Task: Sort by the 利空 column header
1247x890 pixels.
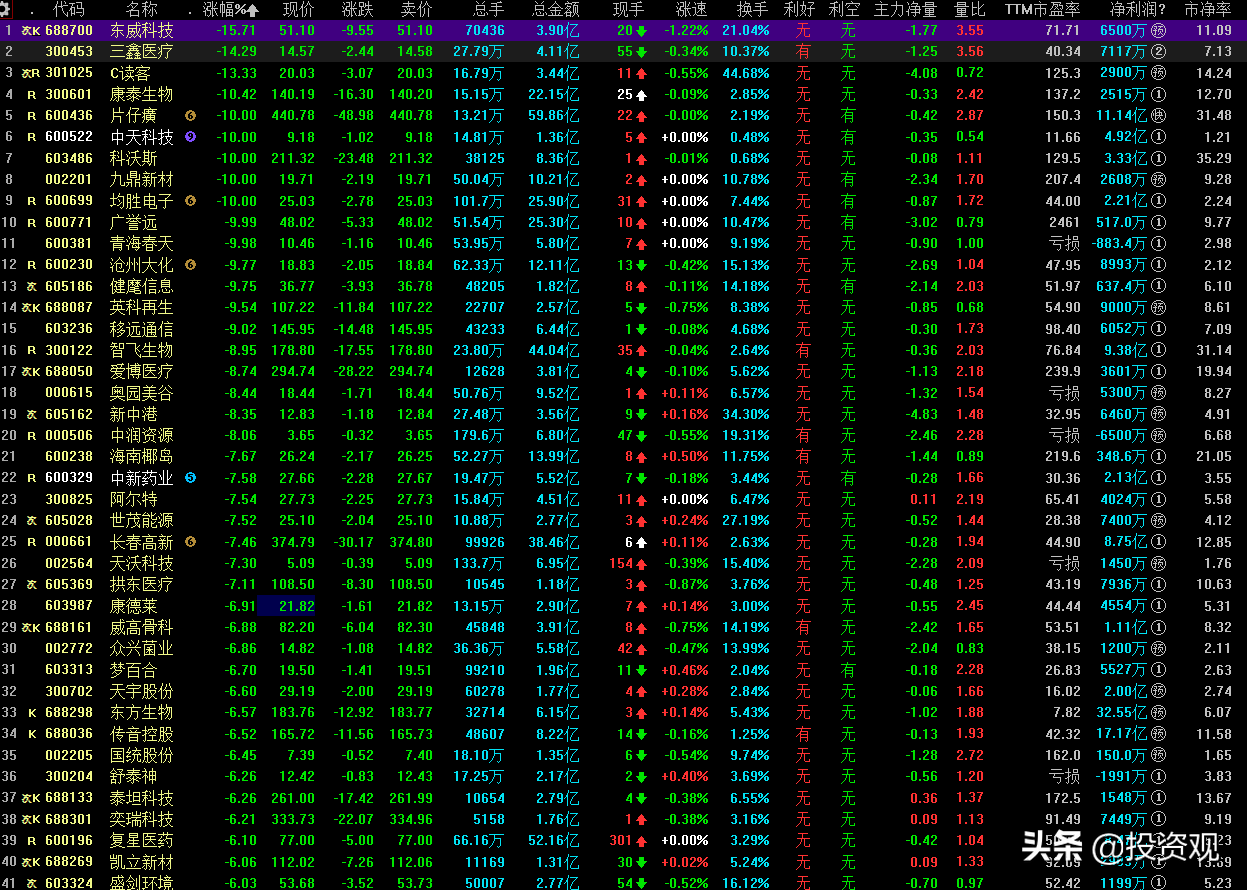Action: pyautogui.click(x=845, y=9)
